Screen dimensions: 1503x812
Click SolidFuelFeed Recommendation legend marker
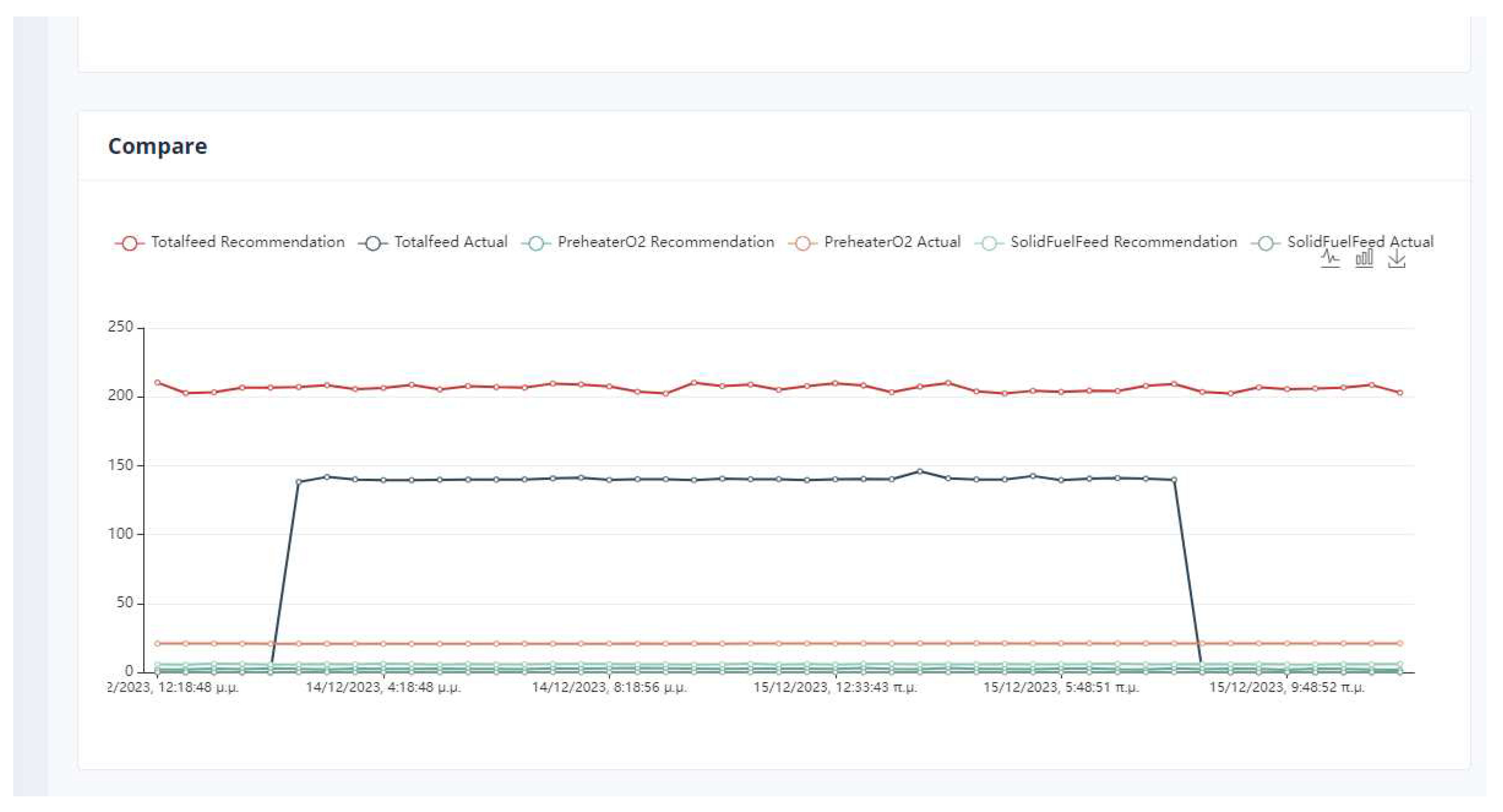point(989,243)
